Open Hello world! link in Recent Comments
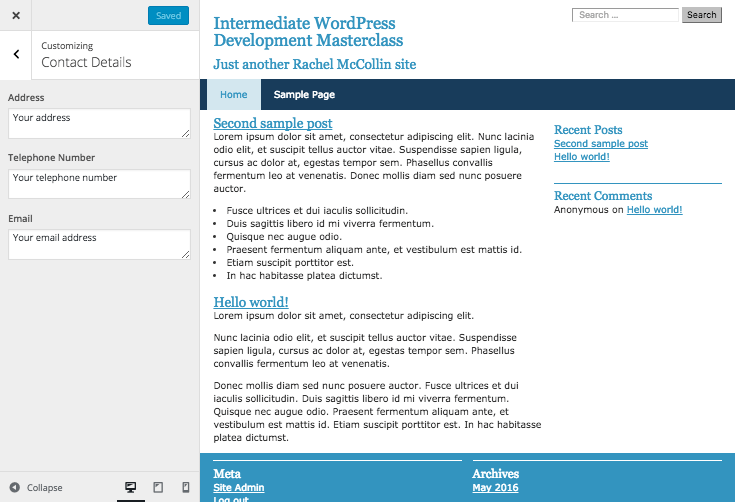This screenshot has width=735, height=502. click(x=654, y=210)
